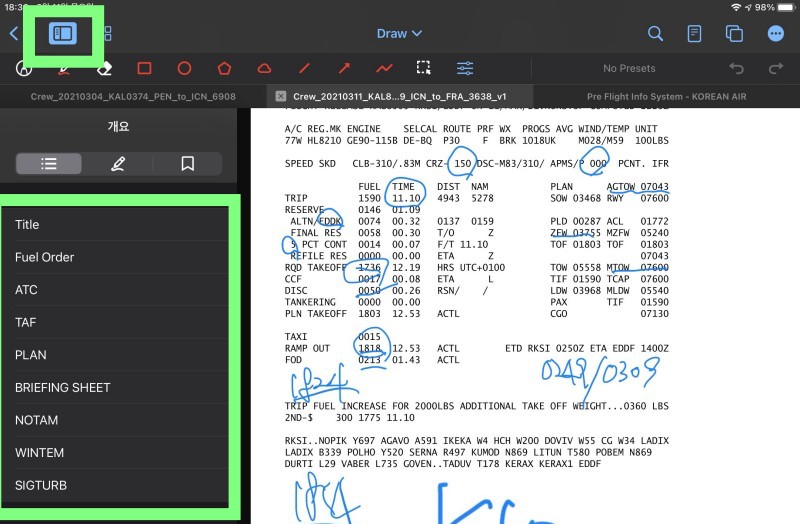Viewport: 800px width, 524px height.
Task: Switch sidebar to outline list view
Action: tap(49, 164)
